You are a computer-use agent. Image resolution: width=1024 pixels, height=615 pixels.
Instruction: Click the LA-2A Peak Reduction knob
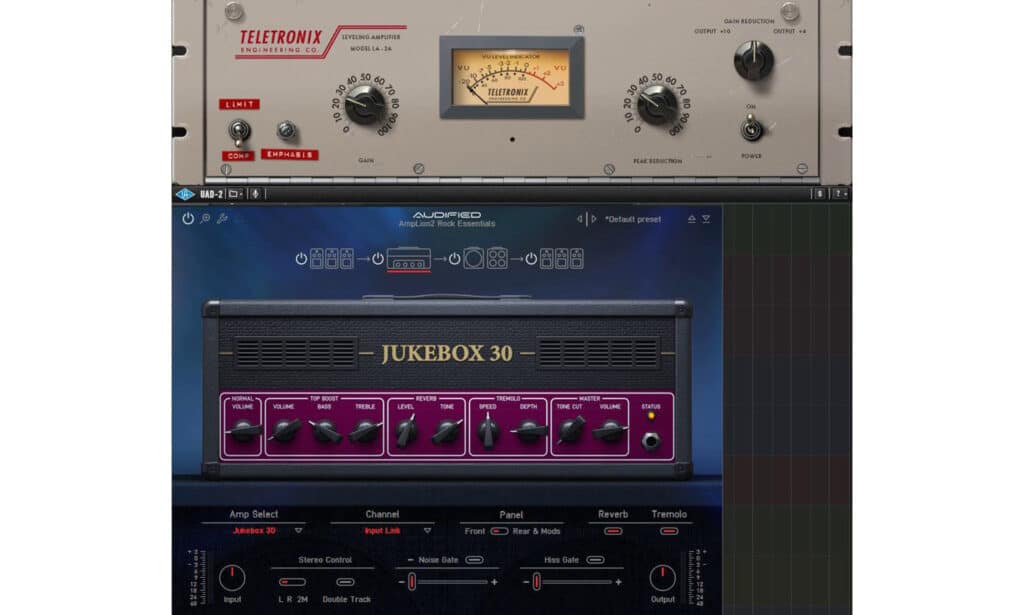656,105
